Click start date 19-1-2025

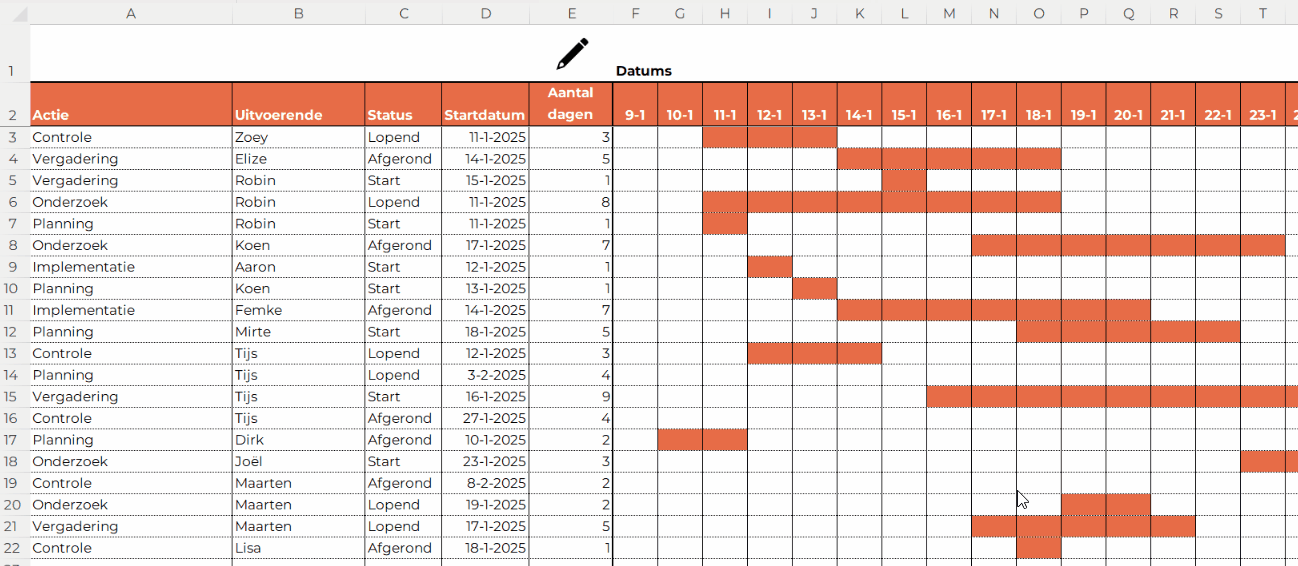click(x=485, y=504)
